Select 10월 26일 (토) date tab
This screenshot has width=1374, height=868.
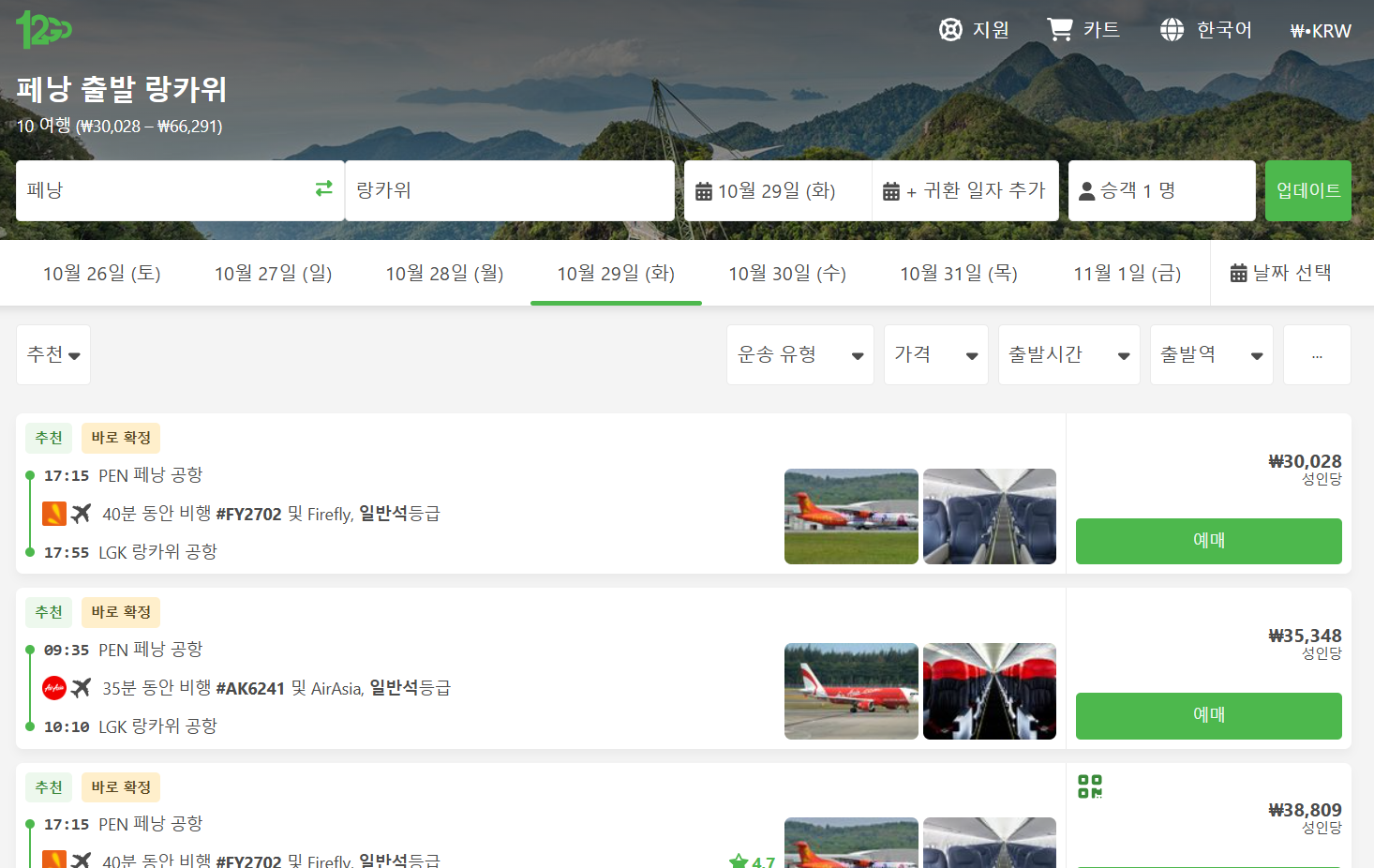coord(102,273)
